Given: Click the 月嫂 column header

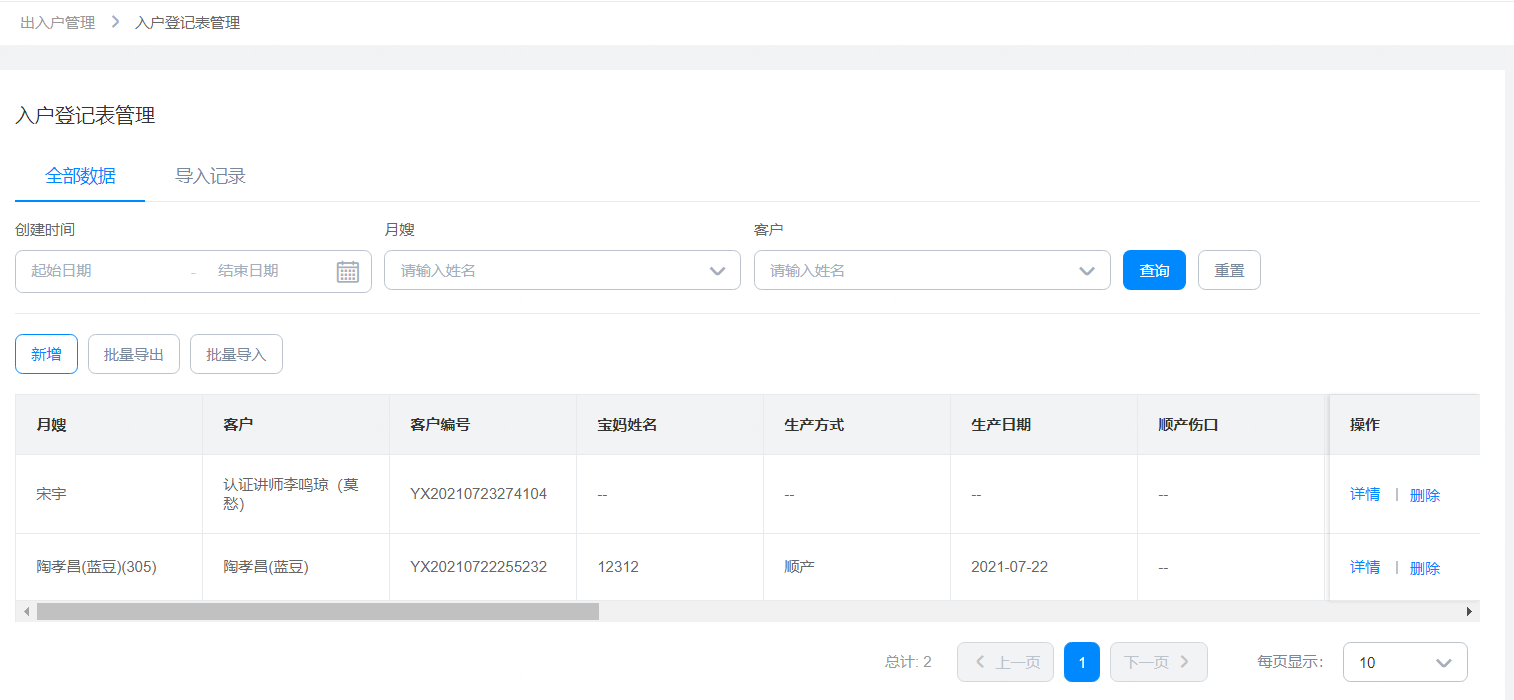Looking at the screenshot, I should (109, 425).
